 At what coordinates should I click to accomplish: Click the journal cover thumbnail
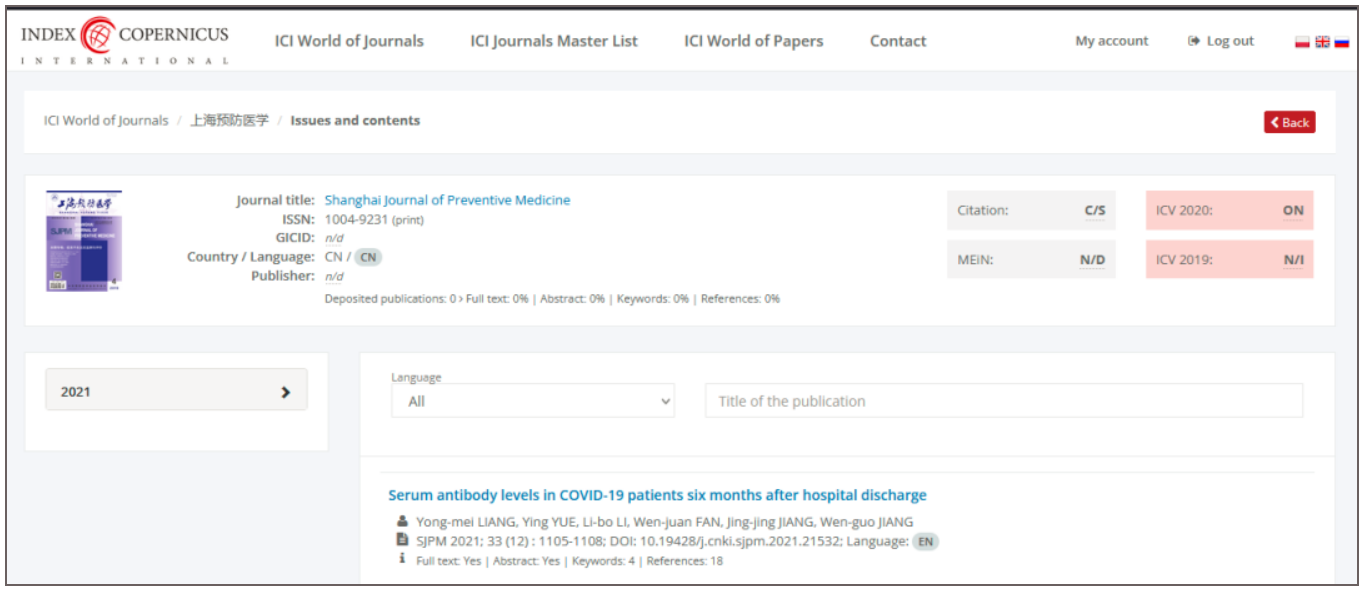[x=83, y=241]
